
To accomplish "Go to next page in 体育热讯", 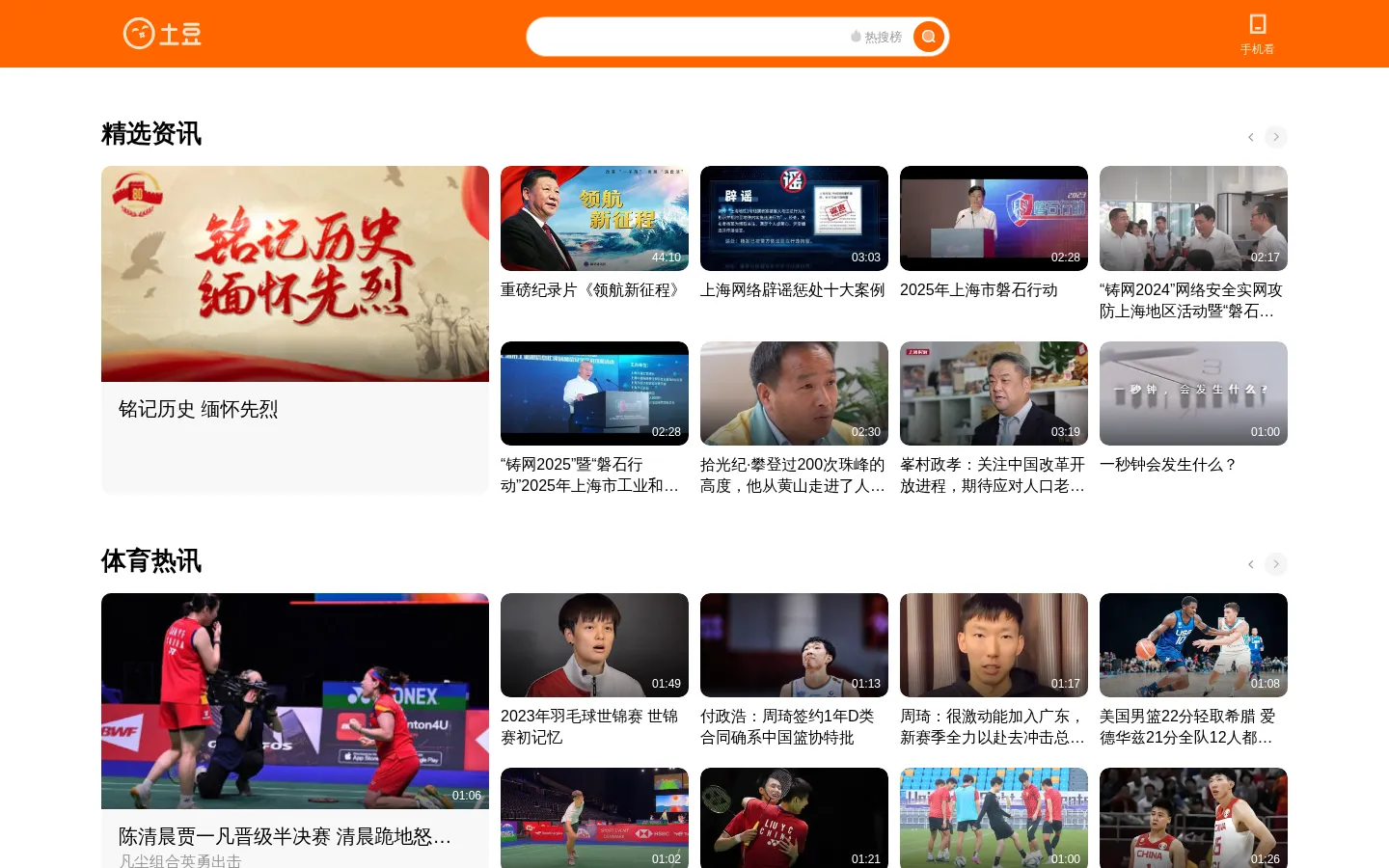I will [1276, 564].
